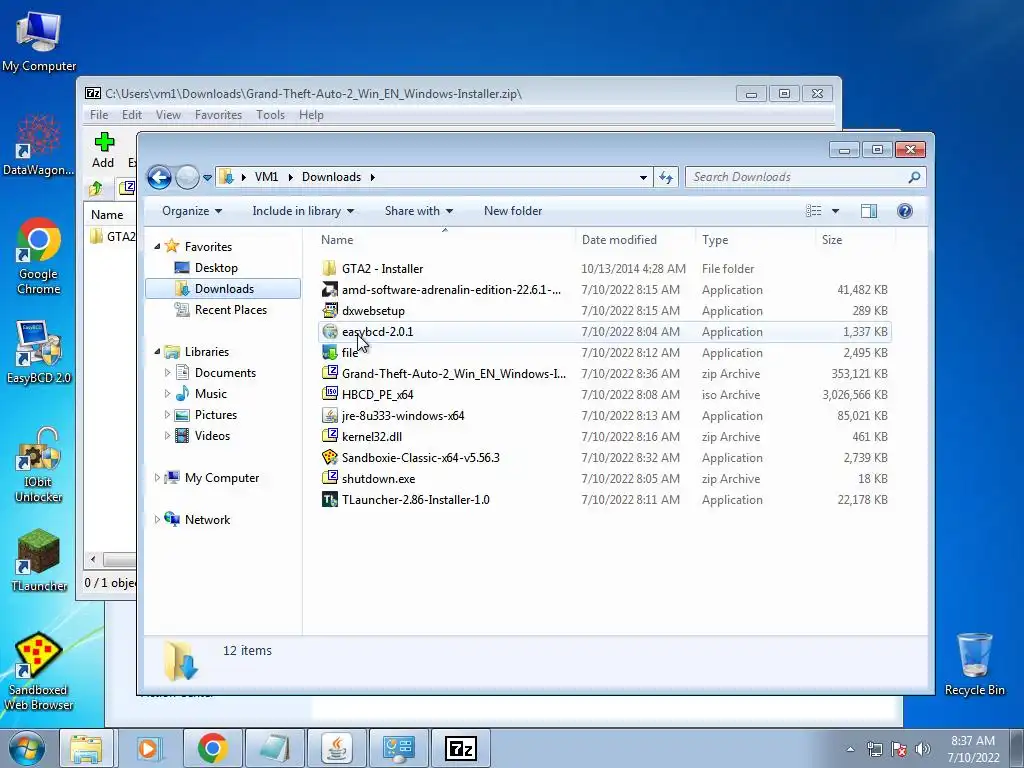Open EasyBCD 2.0 desktop shortcut
This screenshot has width=1024, height=768.
(x=39, y=353)
